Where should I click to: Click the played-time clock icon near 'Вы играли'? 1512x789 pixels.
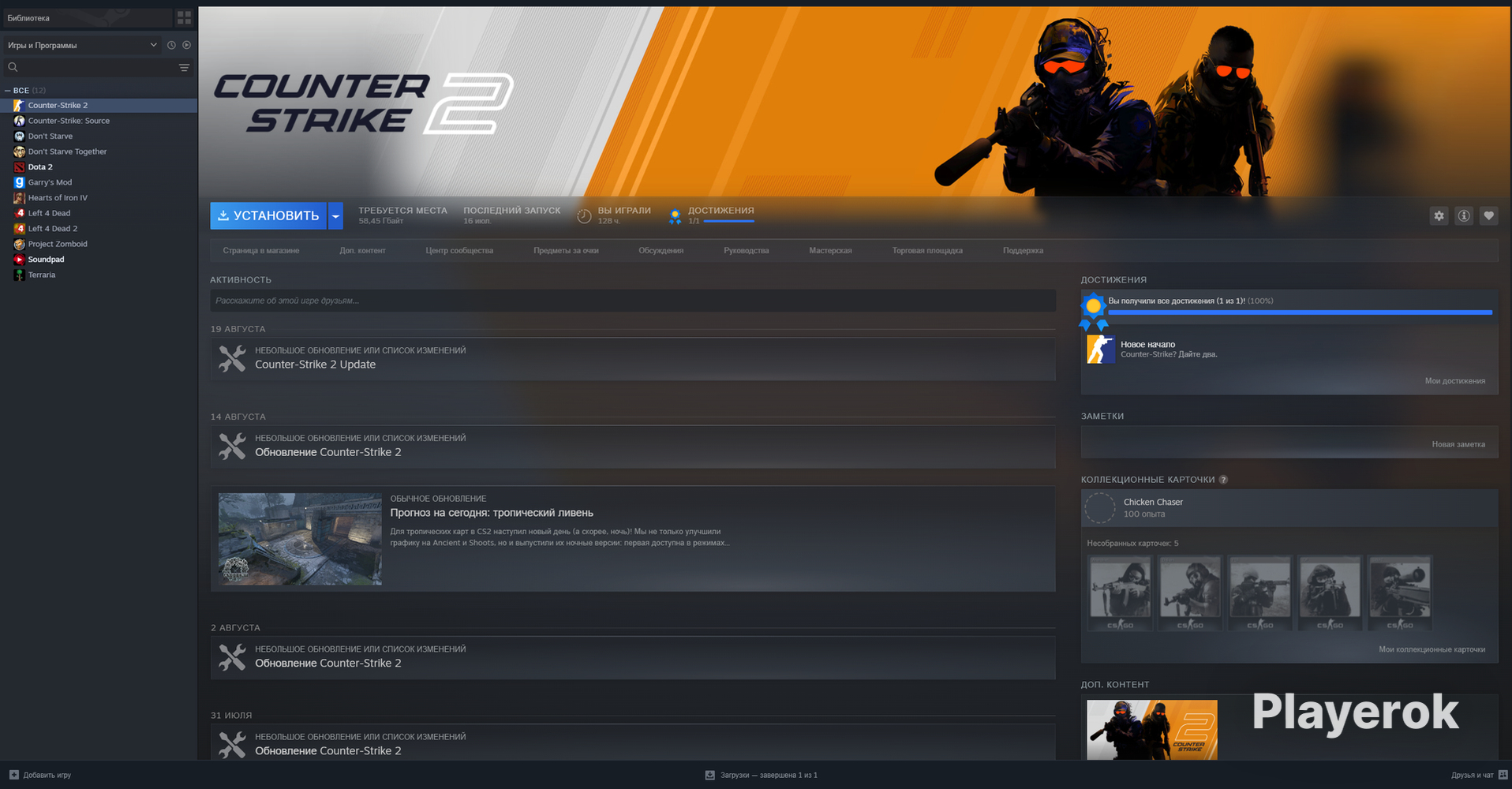click(x=584, y=216)
